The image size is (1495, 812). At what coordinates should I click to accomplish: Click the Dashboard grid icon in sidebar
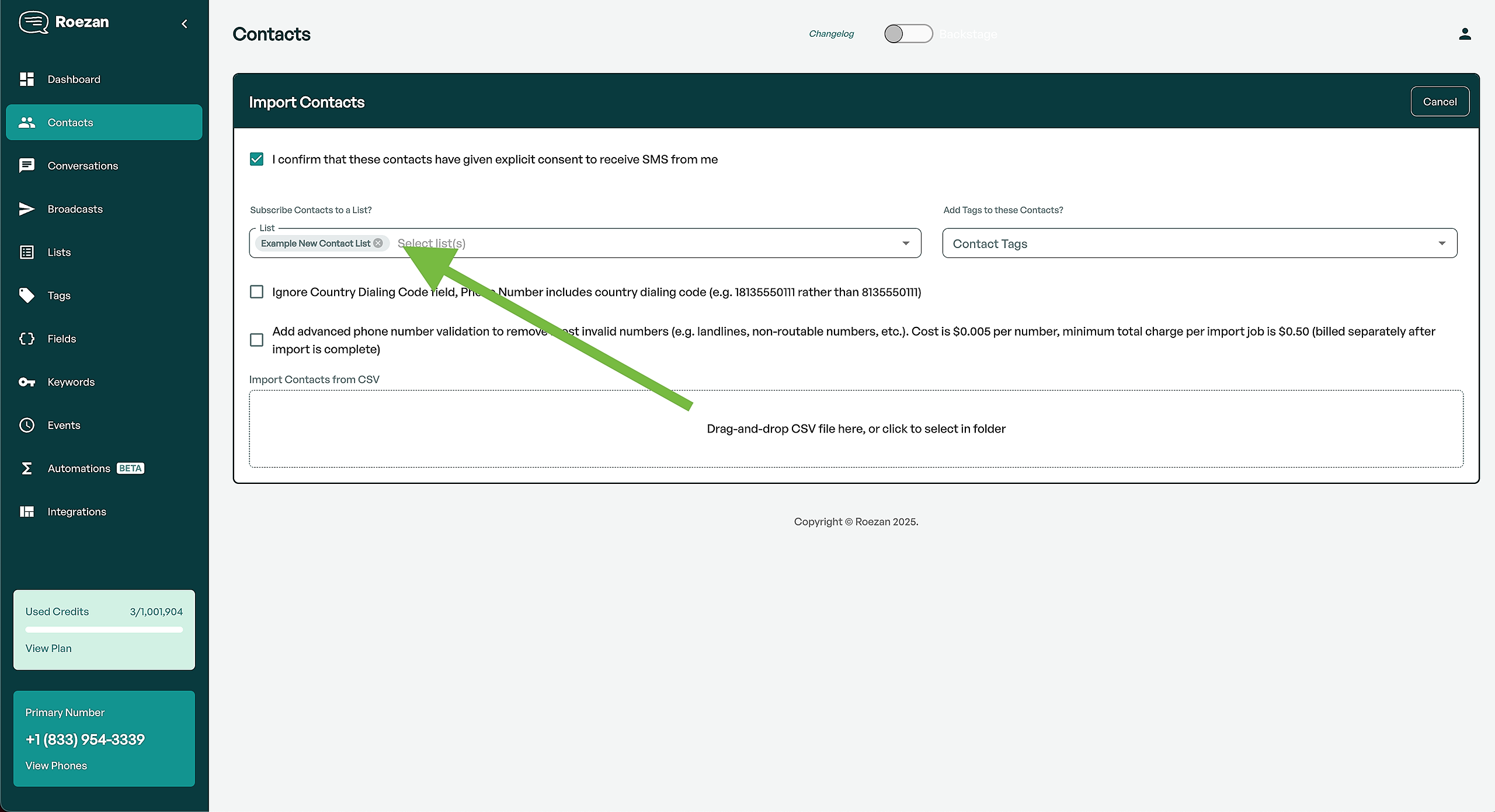tap(27, 79)
